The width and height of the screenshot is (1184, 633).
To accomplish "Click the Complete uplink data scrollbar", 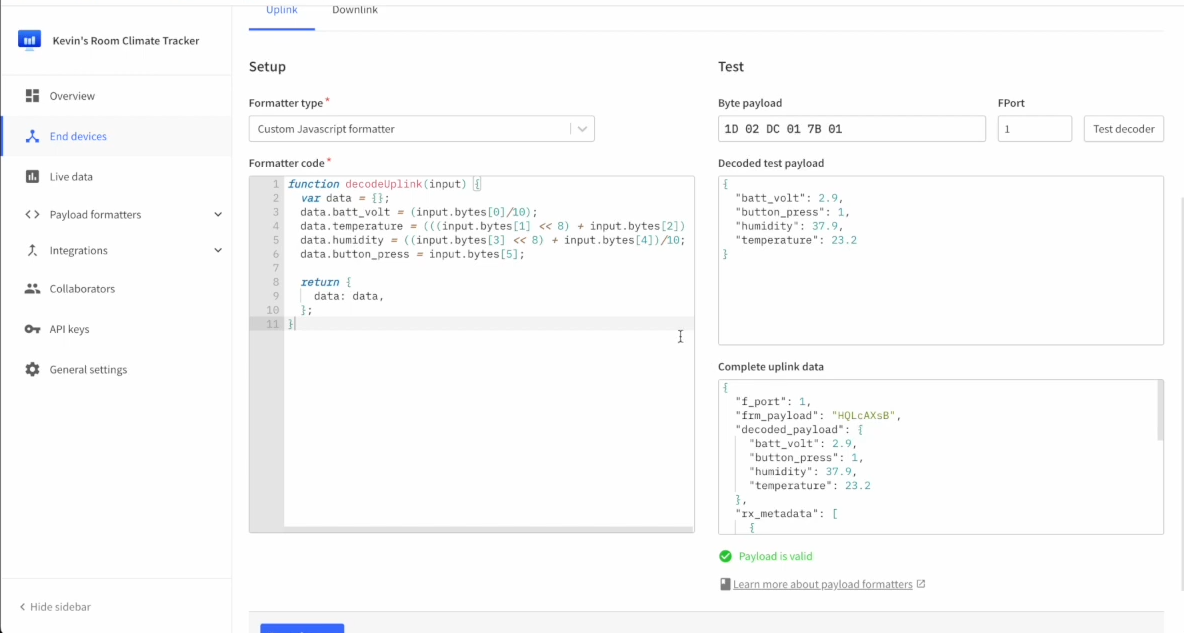I will pos(1159,410).
